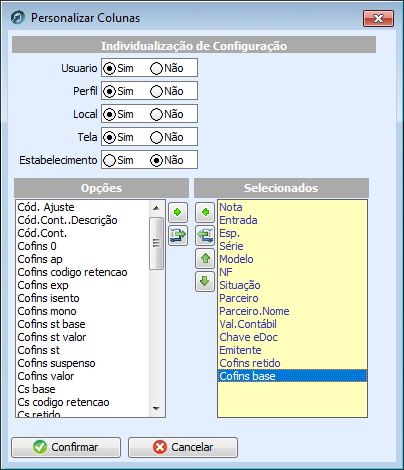Set Perfil option to Não
The width and height of the screenshot is (404, 470).
pos(156,92)
